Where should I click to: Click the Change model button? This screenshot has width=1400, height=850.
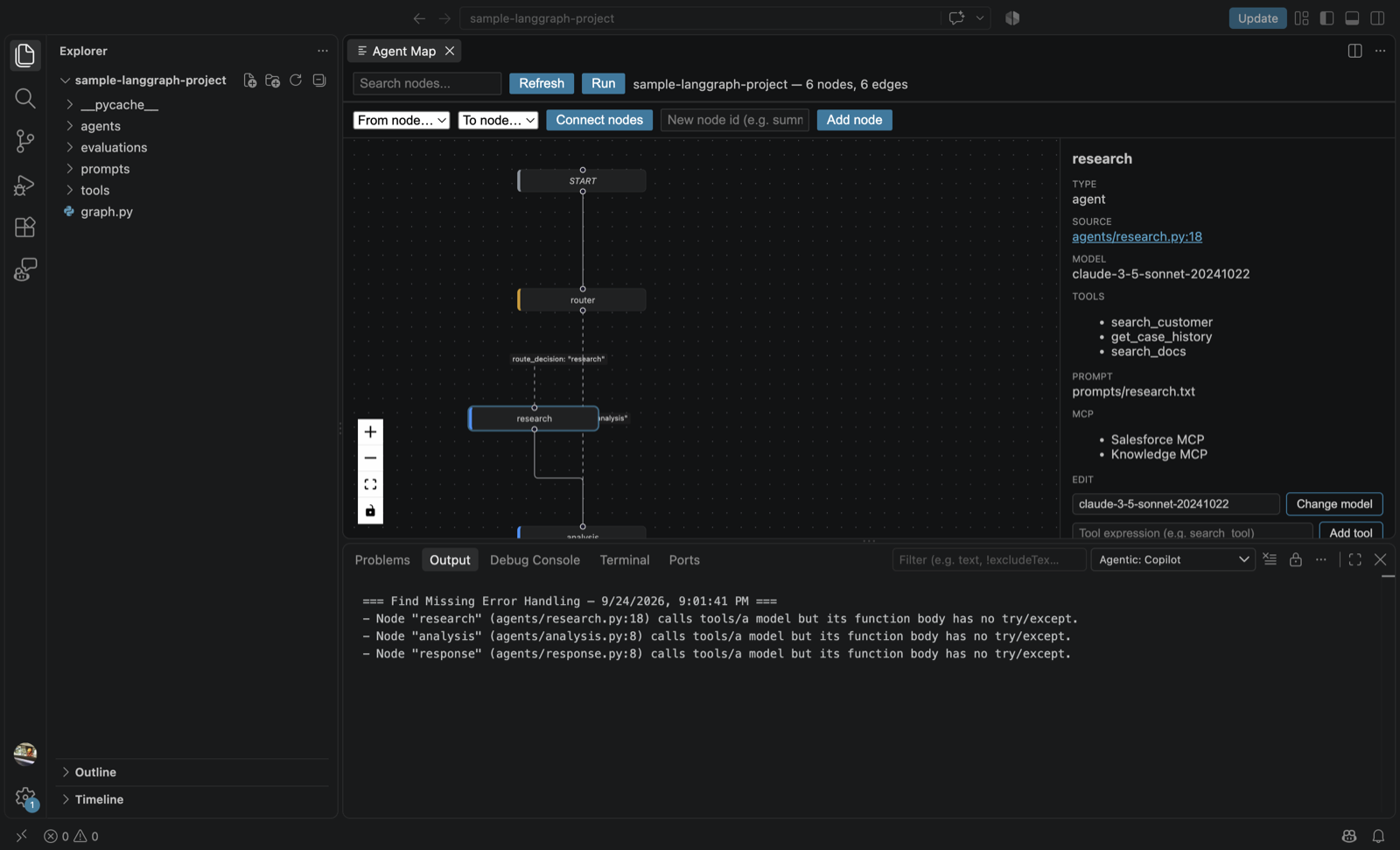click(x=1334, y=504)
